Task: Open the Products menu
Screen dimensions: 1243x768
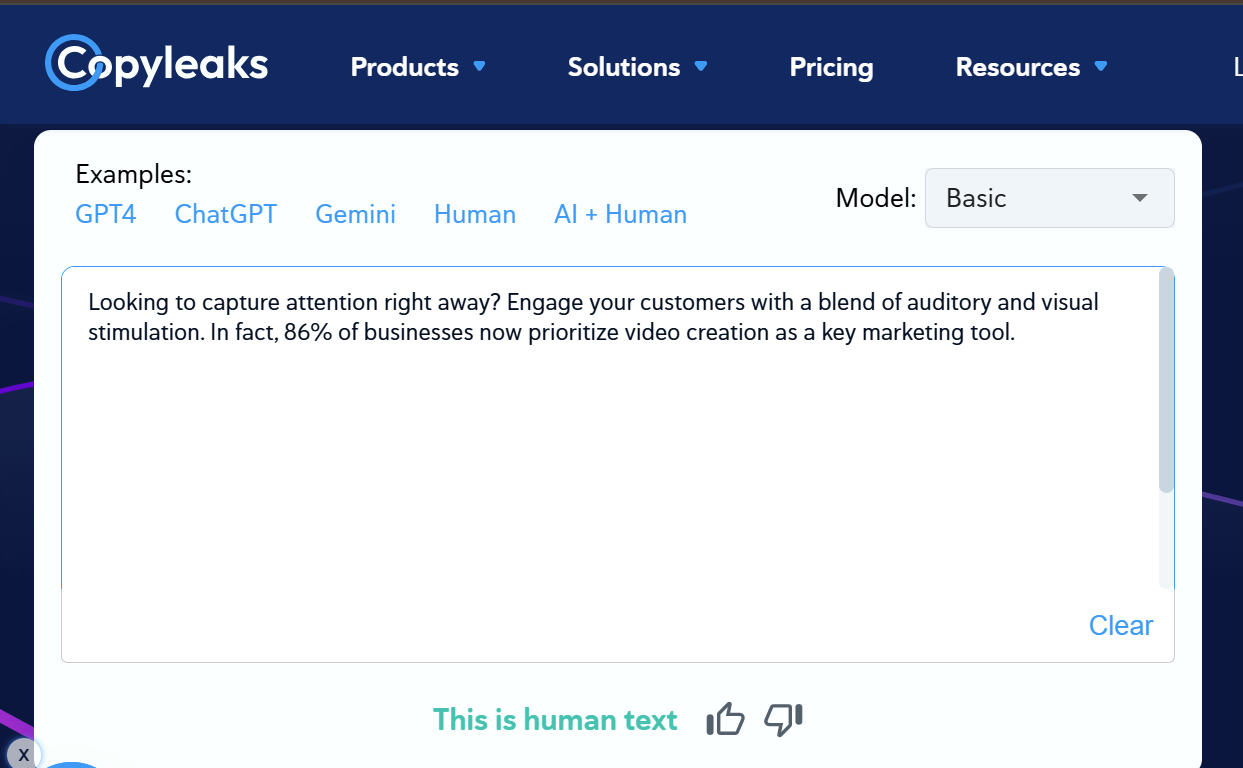Action: 404,67
